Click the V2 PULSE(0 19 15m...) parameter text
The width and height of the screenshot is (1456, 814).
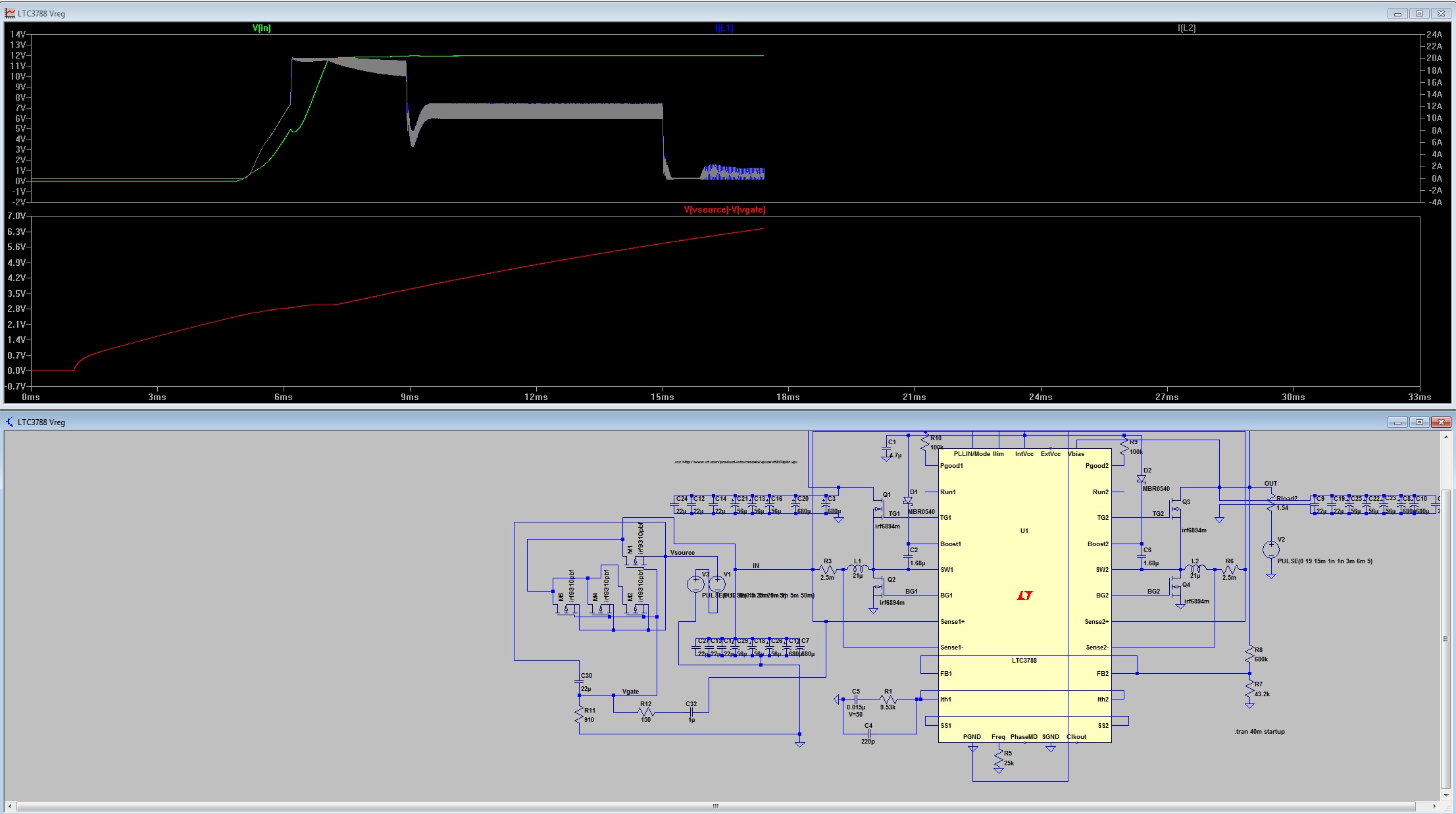(x=1324, y=561)
